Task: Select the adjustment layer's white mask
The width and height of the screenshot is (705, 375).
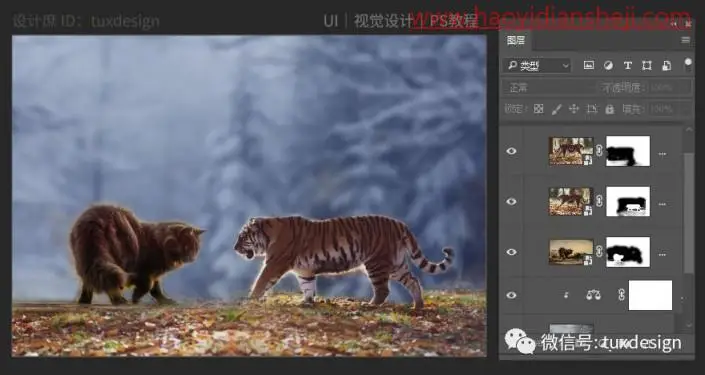Action: (x=650, y=295)
